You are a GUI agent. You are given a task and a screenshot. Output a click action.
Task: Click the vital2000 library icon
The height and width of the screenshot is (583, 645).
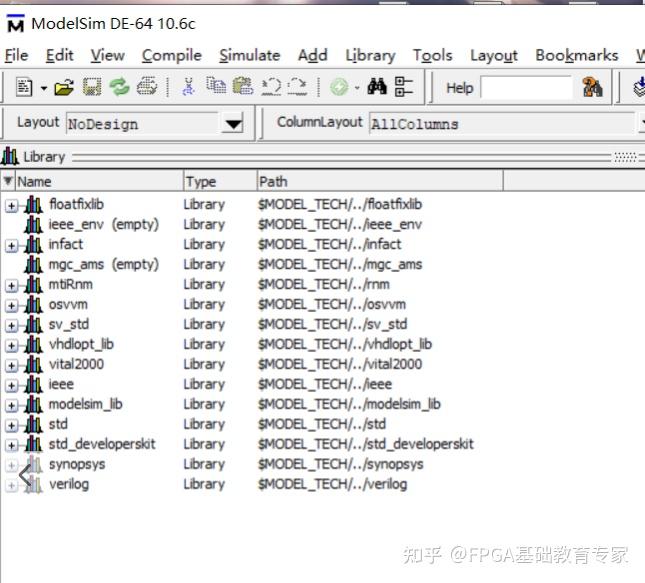(33, 364)
